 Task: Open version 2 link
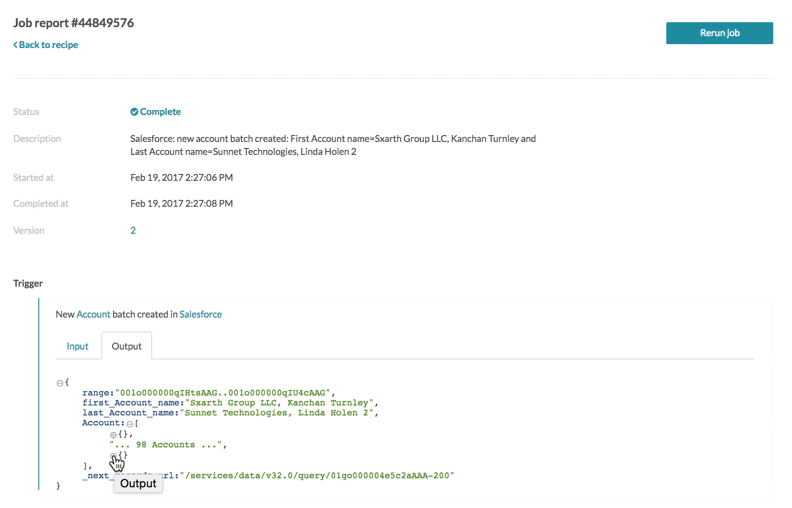click(x=133, y=230)
